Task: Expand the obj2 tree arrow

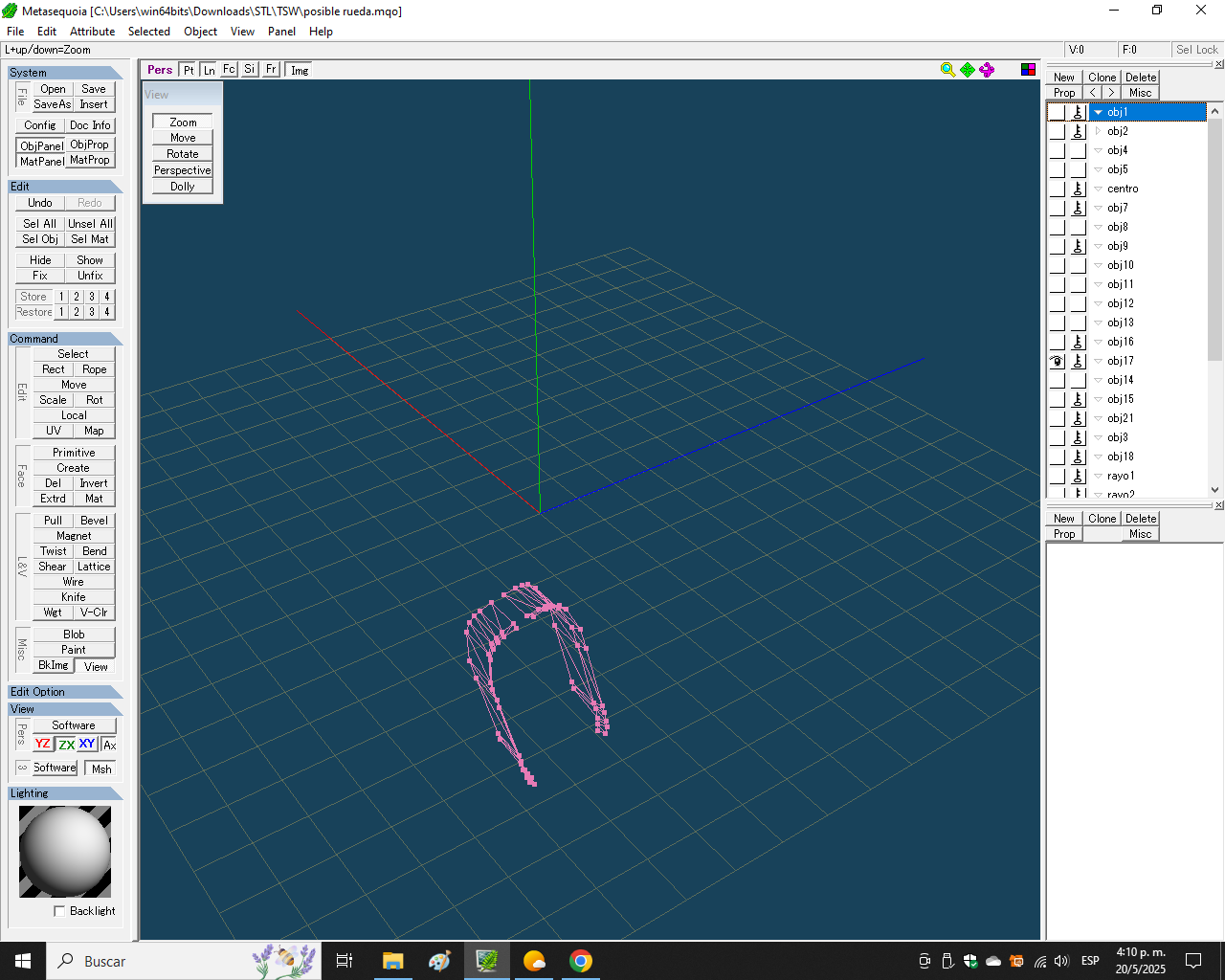Action: click(x=1098, y=131)
